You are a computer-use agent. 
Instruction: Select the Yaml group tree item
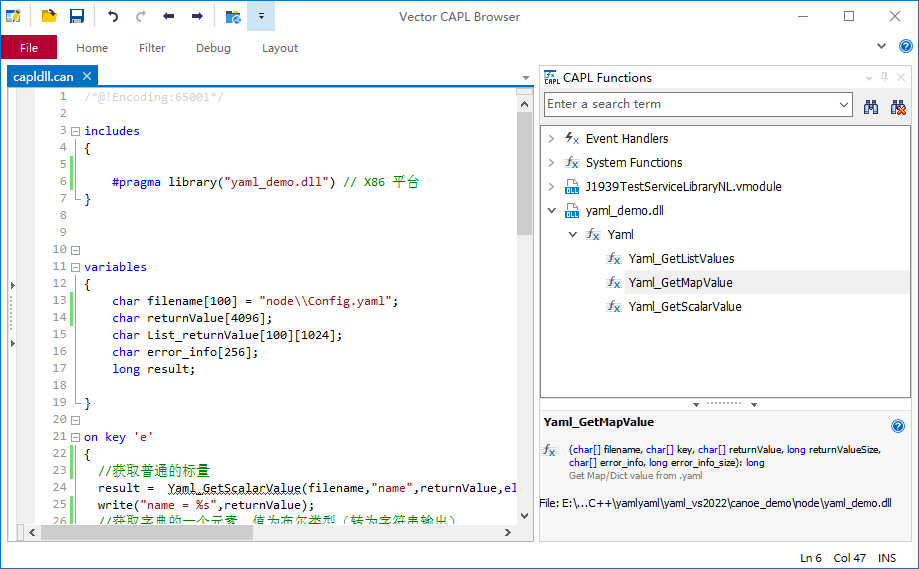620,235
